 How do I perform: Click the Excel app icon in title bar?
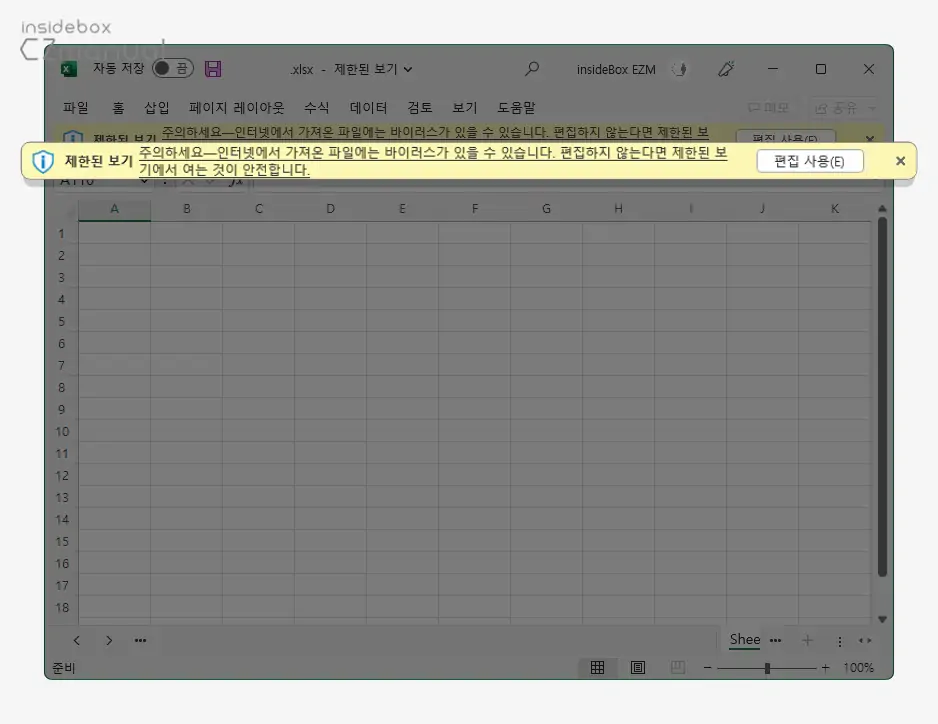click(x=67, y=67)
